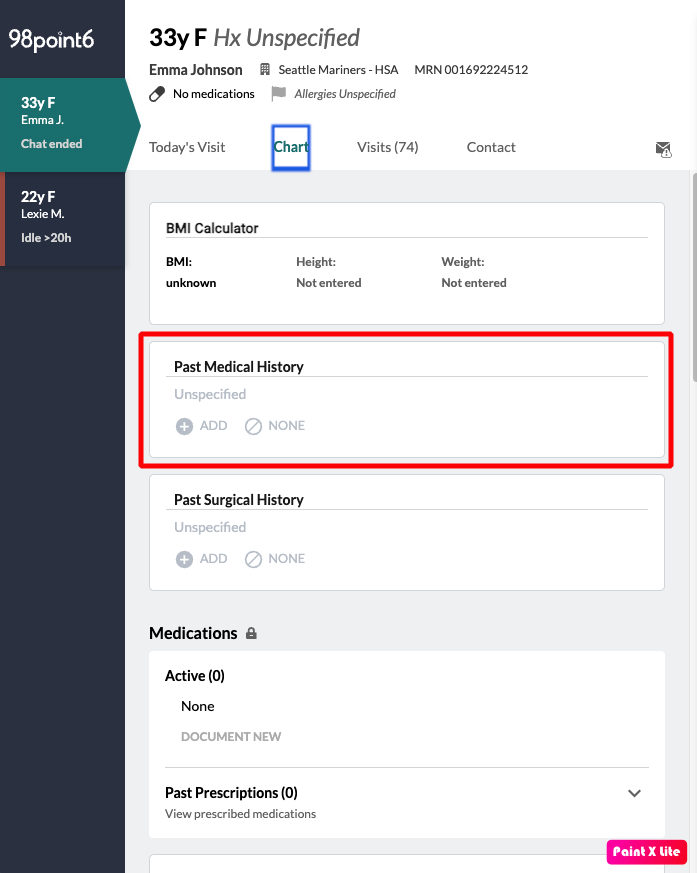The height and width of the screenshot is (873, 697).
Task: Expand Past Prescriptions chevron
Action: tap(634, 793)
